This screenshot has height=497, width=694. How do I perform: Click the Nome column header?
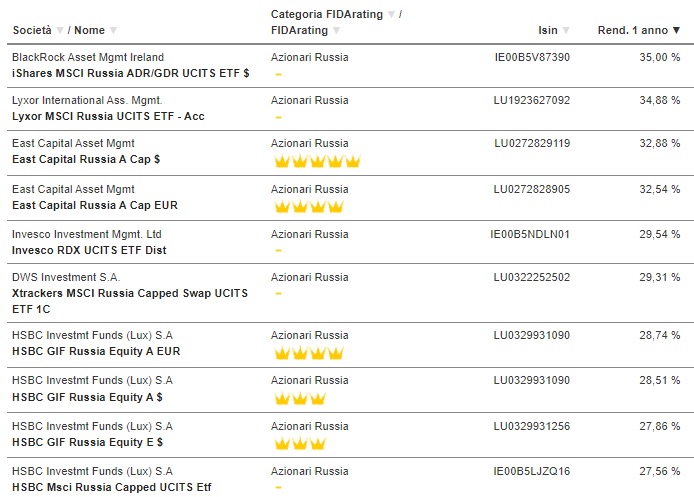click(x=89, y=30)
